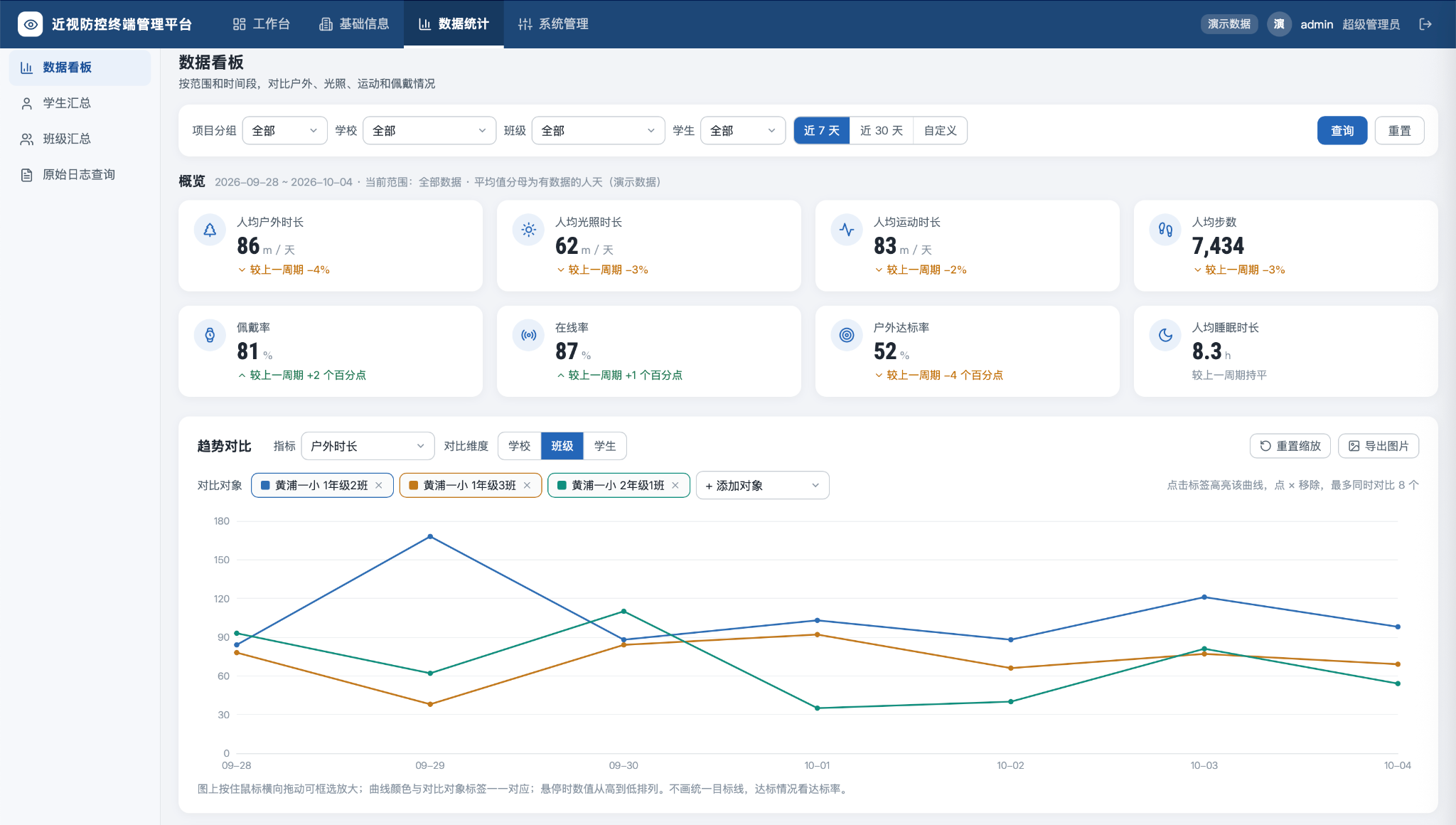The width and height of the screenshot is (1456, 825).
Task: Click the signal icon on 在线率 card
Action: 528,335
